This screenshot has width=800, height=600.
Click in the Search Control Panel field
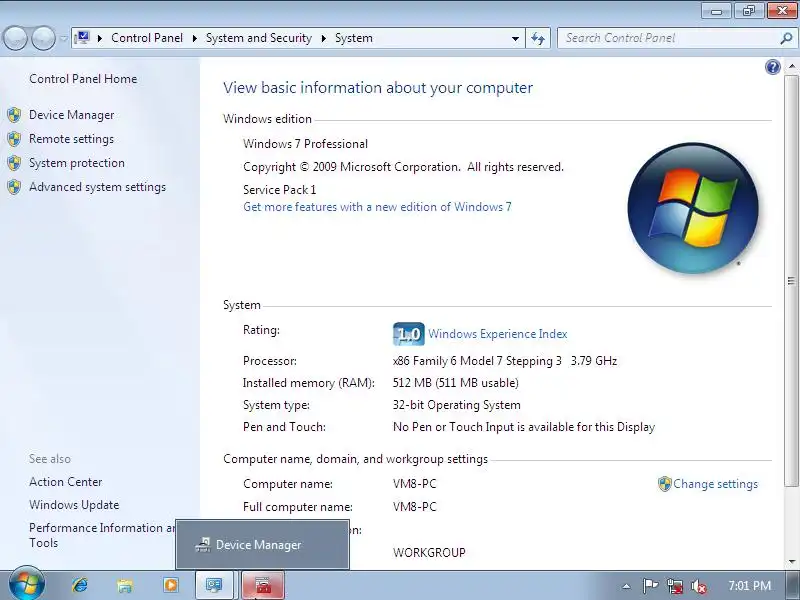point(668,38)
